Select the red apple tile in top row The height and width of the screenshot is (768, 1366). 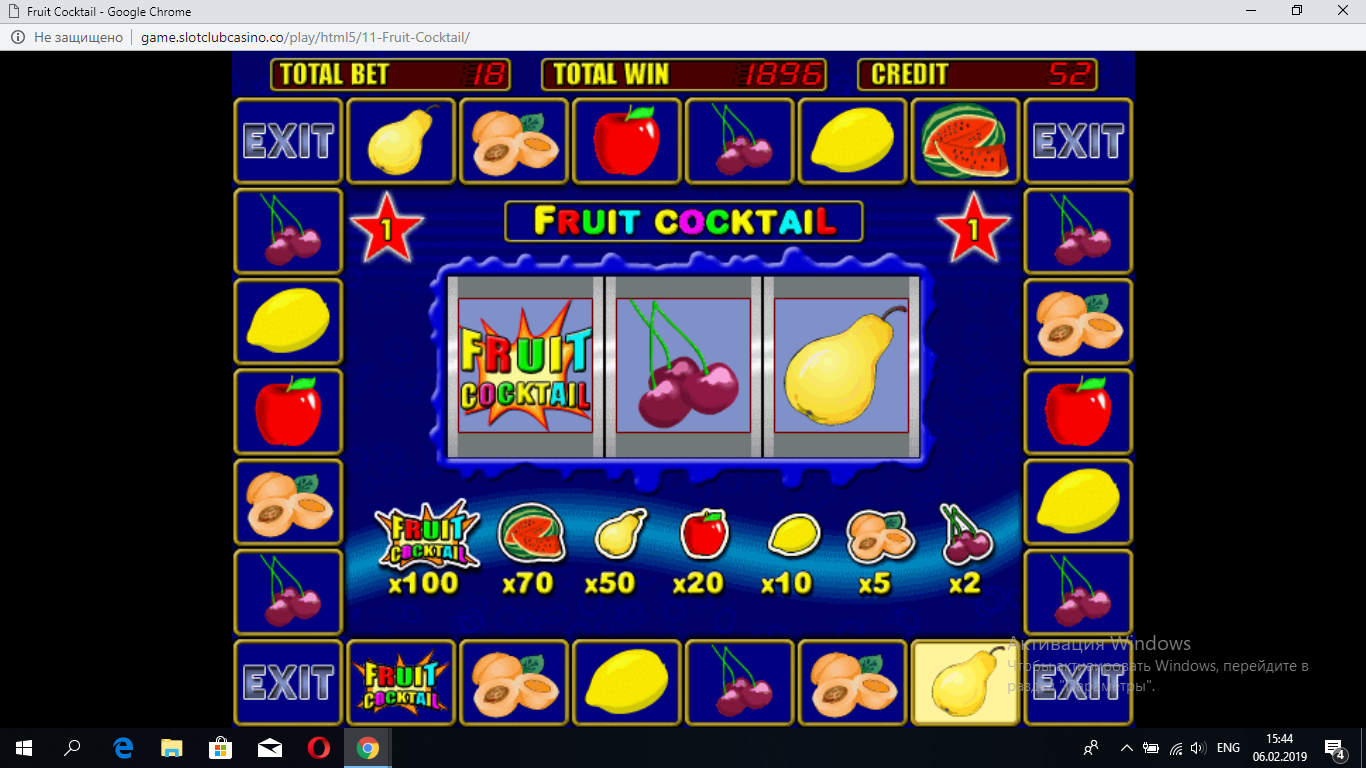626,141
